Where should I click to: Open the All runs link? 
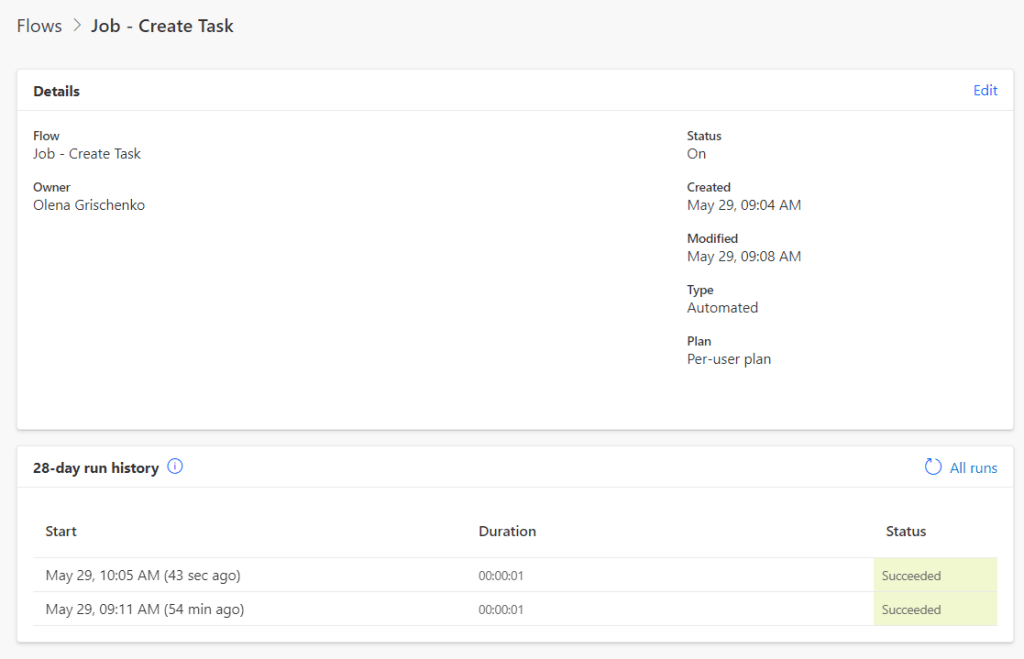973,468
